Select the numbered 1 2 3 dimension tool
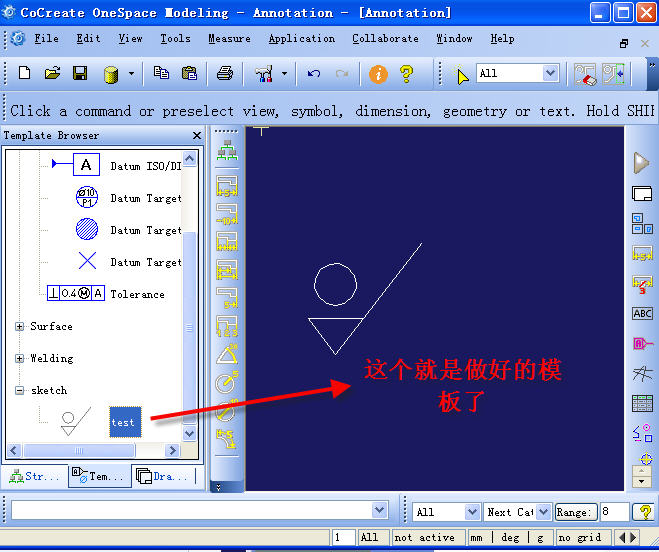The image size is (659, 552). pyautogui.click(x=227, y=326)
